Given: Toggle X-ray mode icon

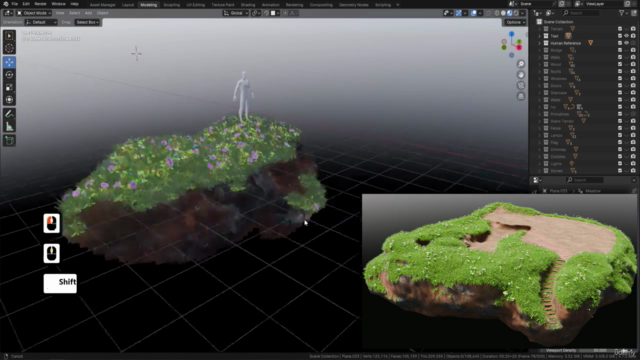Looking at the screenshot, I should coord(489,13).
